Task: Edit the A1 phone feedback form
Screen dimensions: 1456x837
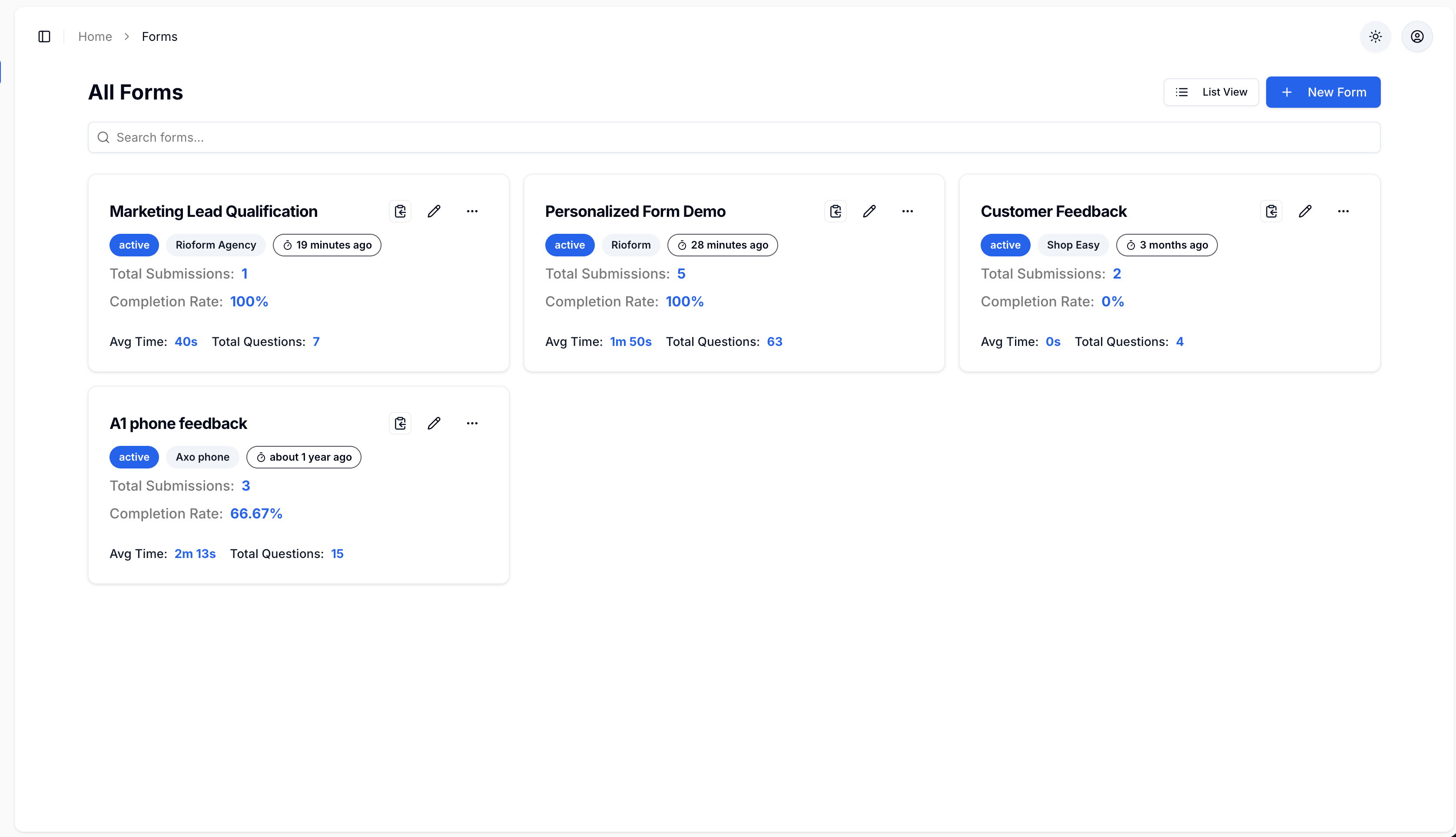Action: (x=434, y=423)
